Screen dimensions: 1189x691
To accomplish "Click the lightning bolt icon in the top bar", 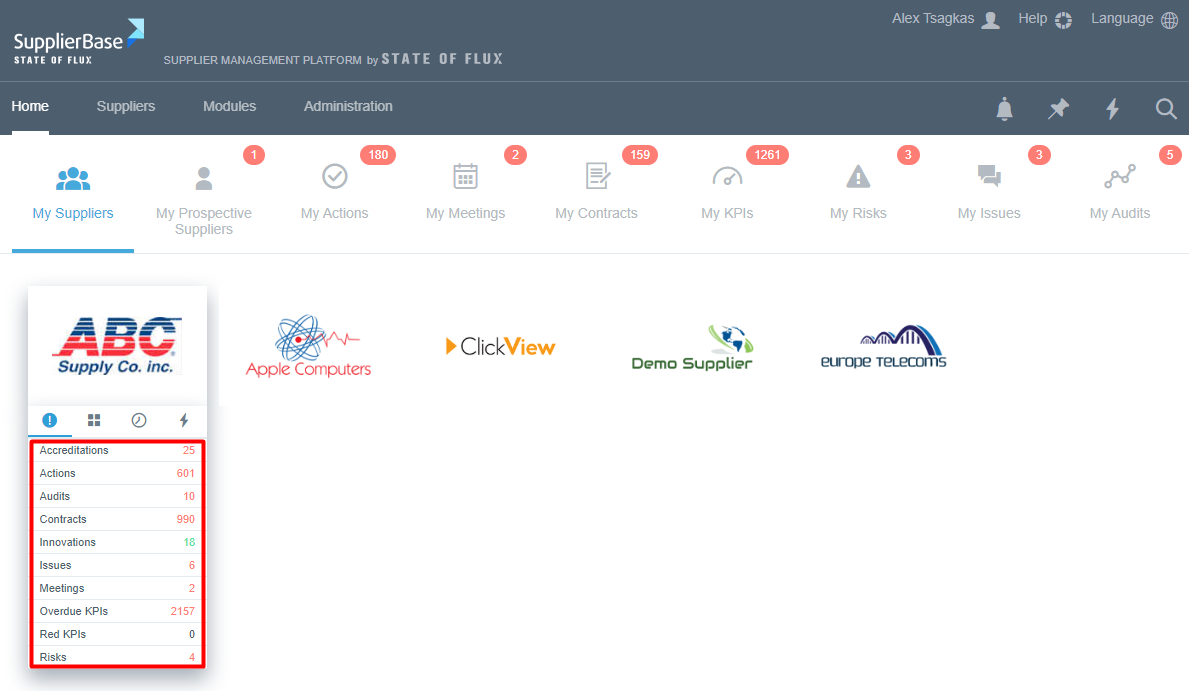I will point(1112,109).
